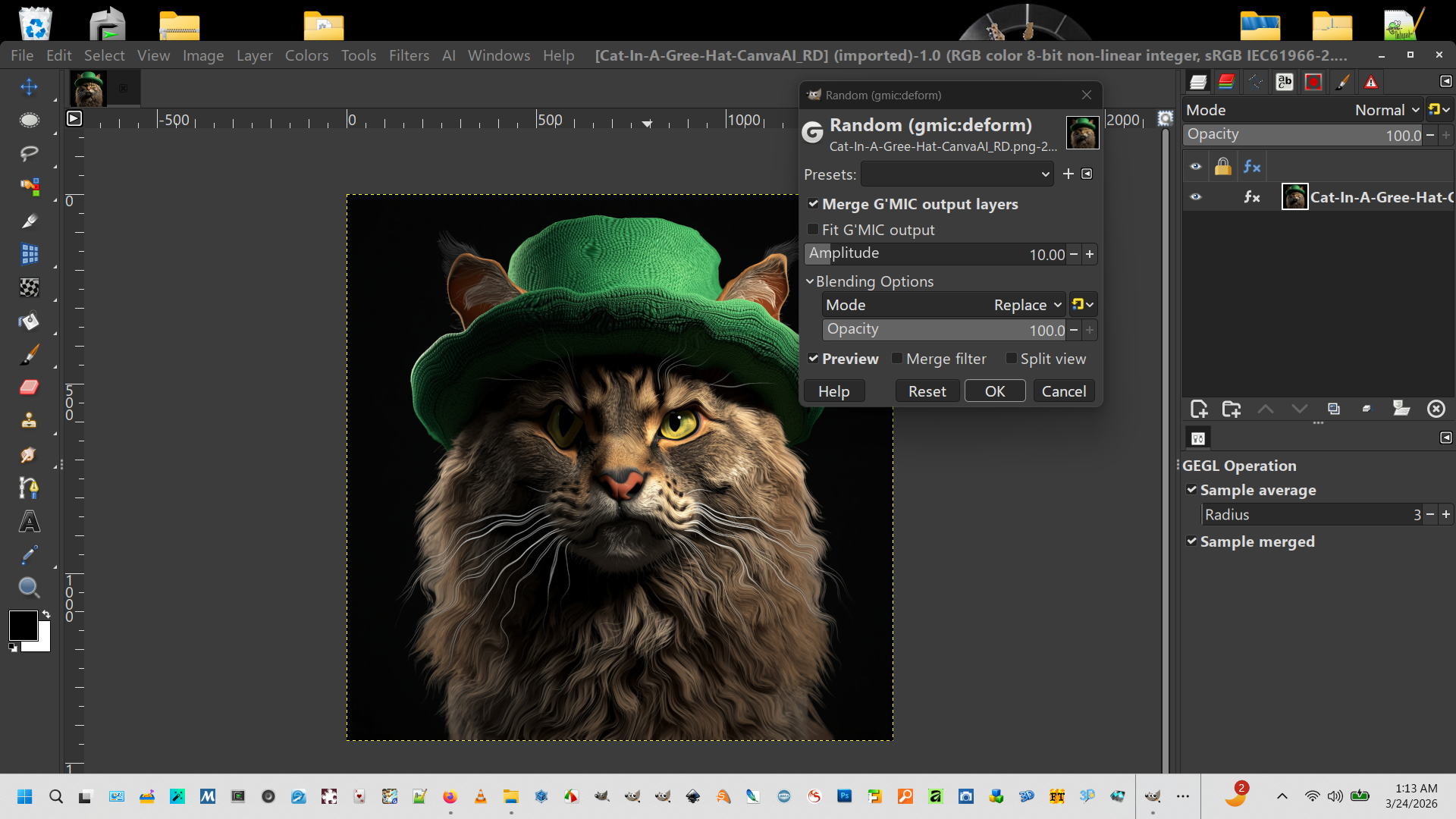Adjust the Amplitude slider

tap(936, 254)
